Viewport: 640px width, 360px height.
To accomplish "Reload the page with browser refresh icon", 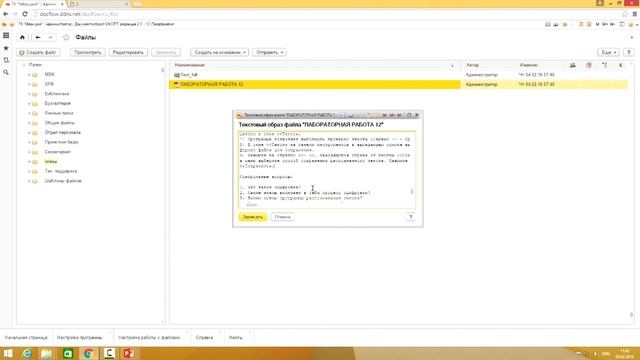I will pos(25,14).
